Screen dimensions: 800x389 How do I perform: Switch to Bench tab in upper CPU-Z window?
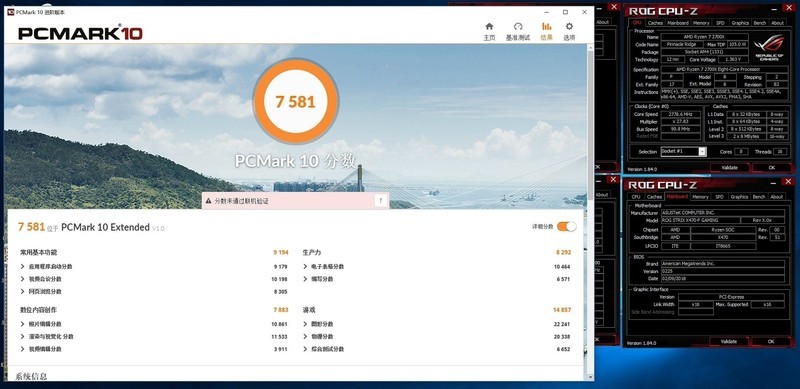tap(760, 22)
